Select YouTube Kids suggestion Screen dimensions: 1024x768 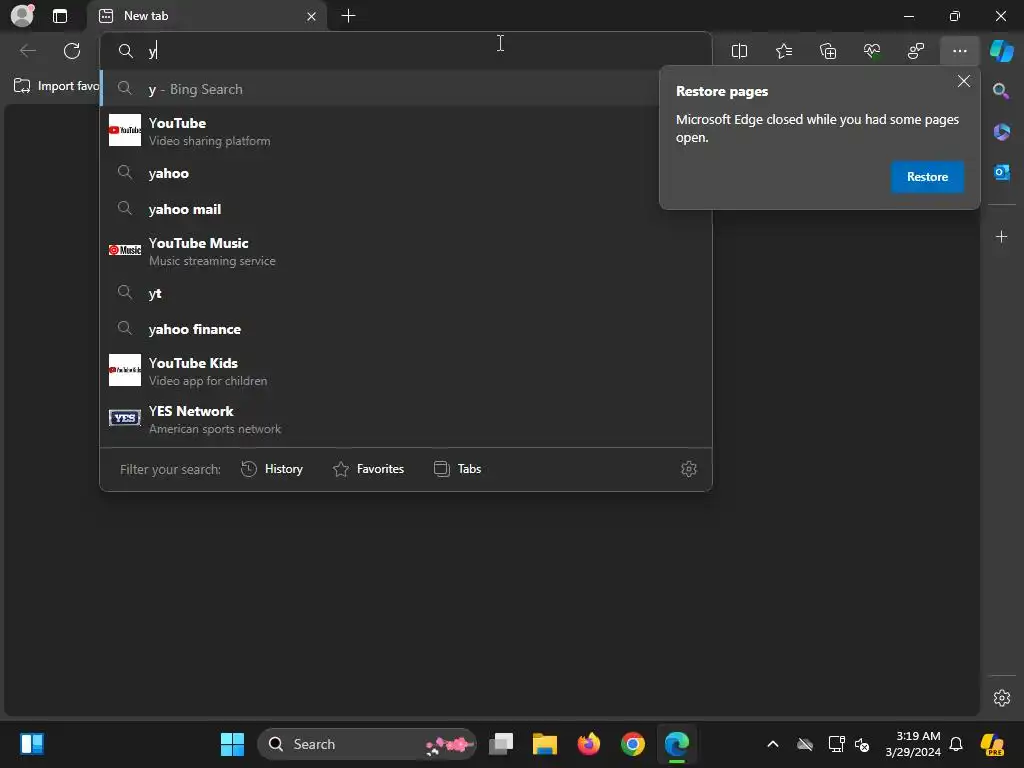point(405,371)
